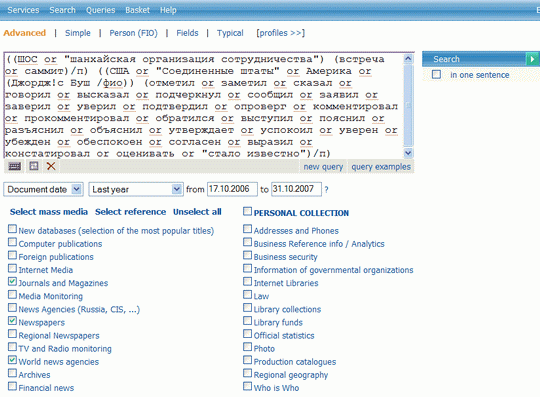The image size is (540, 397).
Task: Open the Law category link
Action: pos(261,296)
